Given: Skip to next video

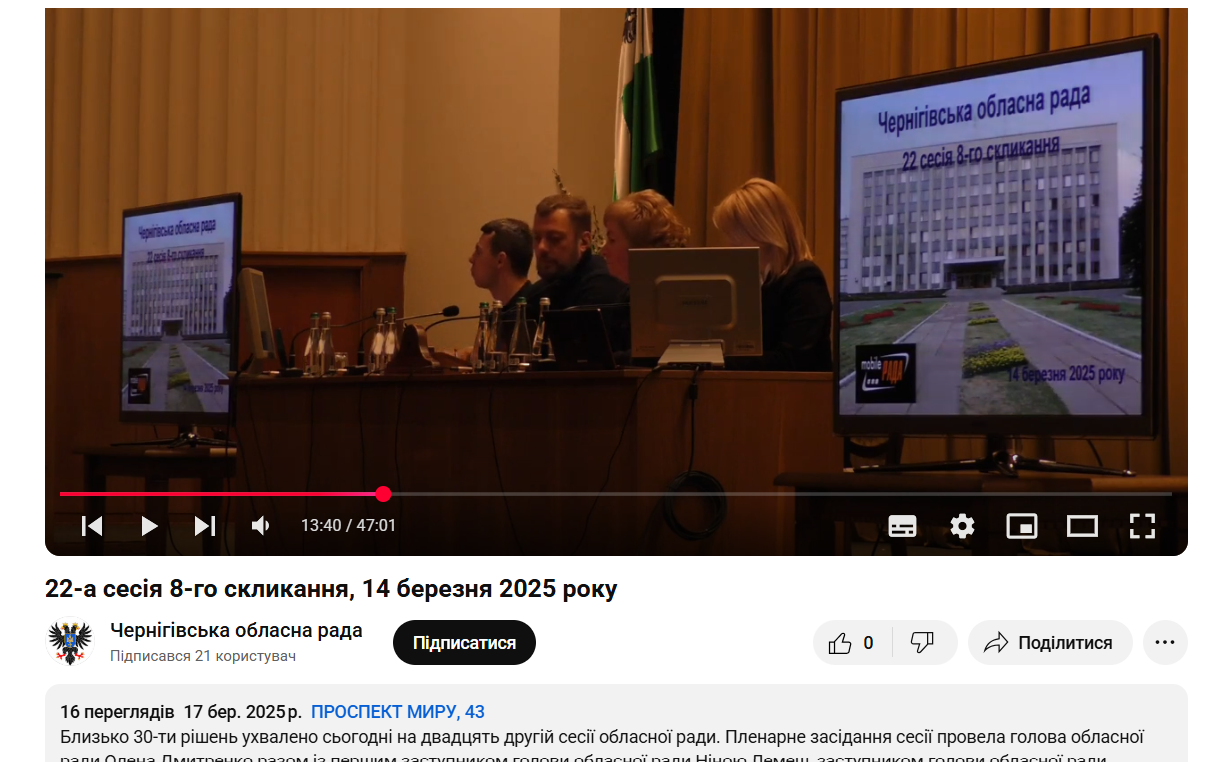Looking at the screenshot, I should coord(205,526).
